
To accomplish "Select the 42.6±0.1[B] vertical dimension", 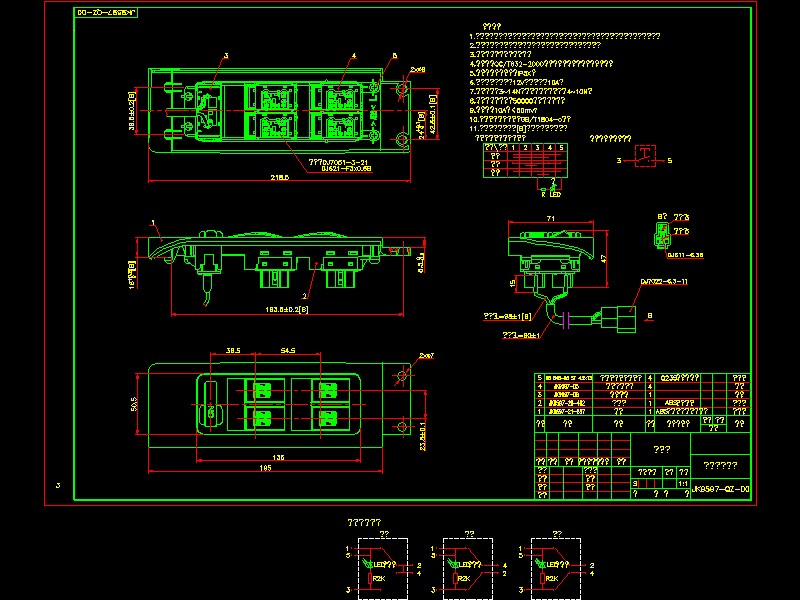I will [433, 115].
